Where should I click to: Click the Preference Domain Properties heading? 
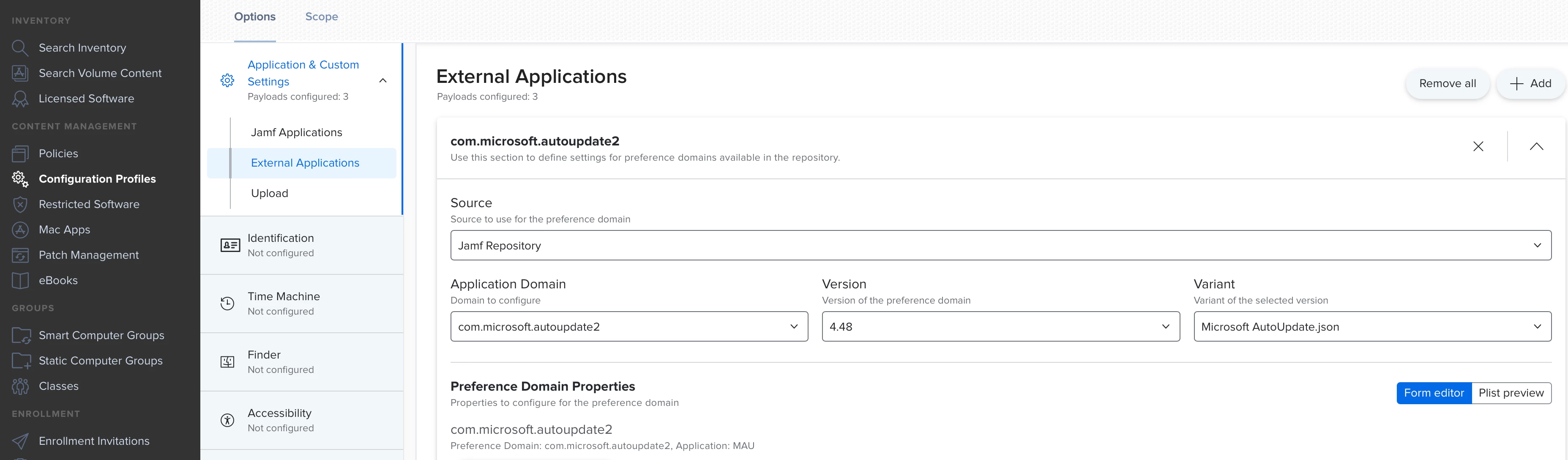click(542, 386)
